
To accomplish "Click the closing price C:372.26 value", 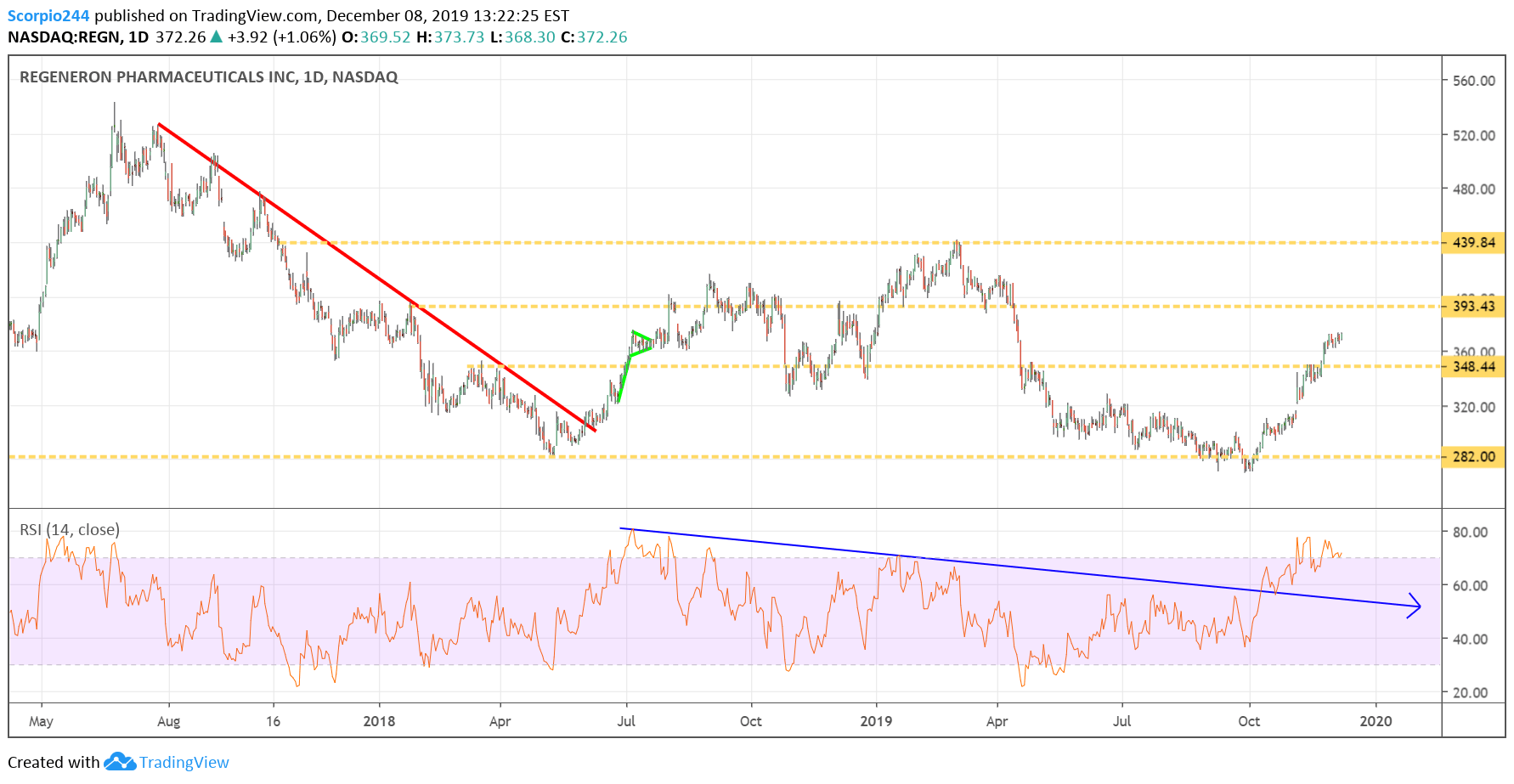I will click(594, 37).
